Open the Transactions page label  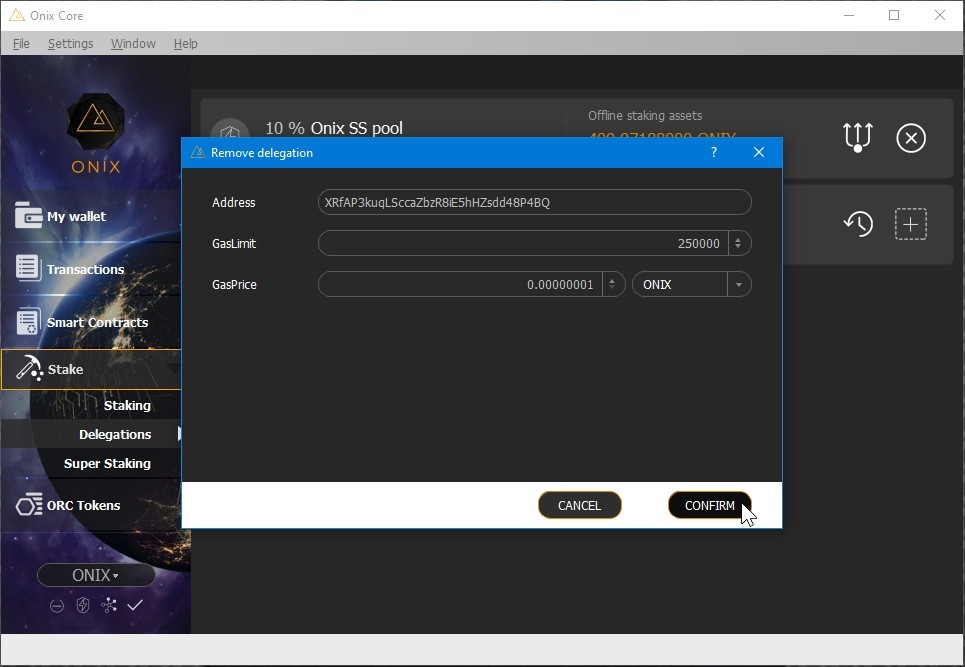click(x=86, y=269)
